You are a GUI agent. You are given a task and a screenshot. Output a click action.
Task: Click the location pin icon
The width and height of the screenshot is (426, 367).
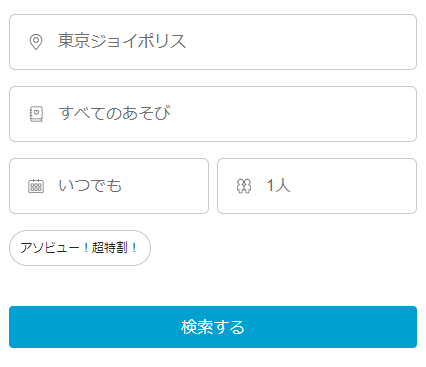point(36,42)
